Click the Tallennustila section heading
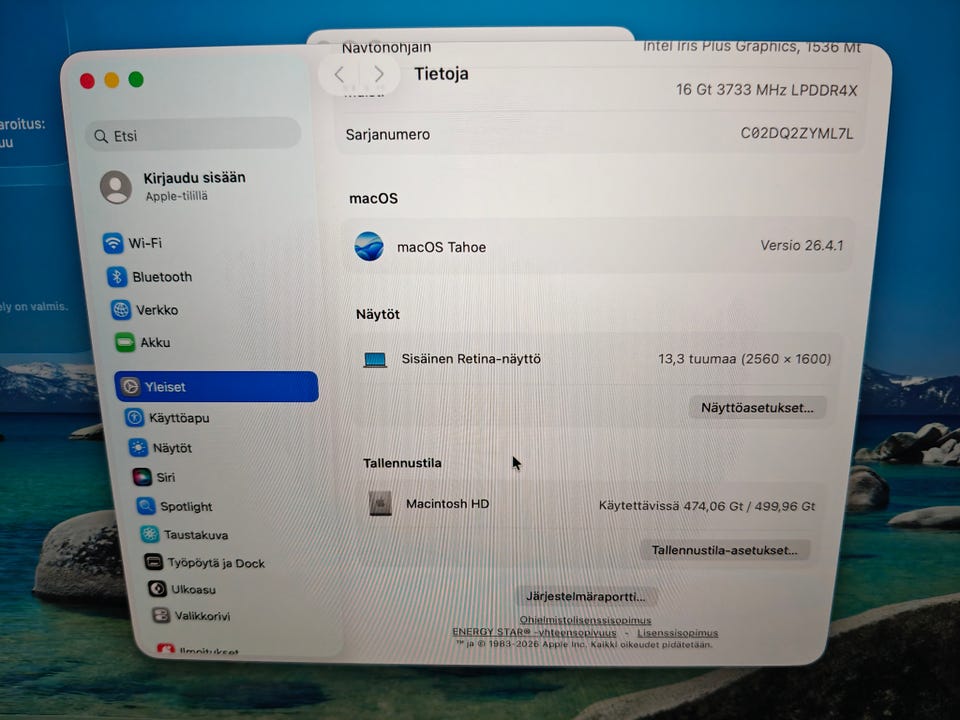This screenshot has width=960, height=720. click(x=402, y=463)
